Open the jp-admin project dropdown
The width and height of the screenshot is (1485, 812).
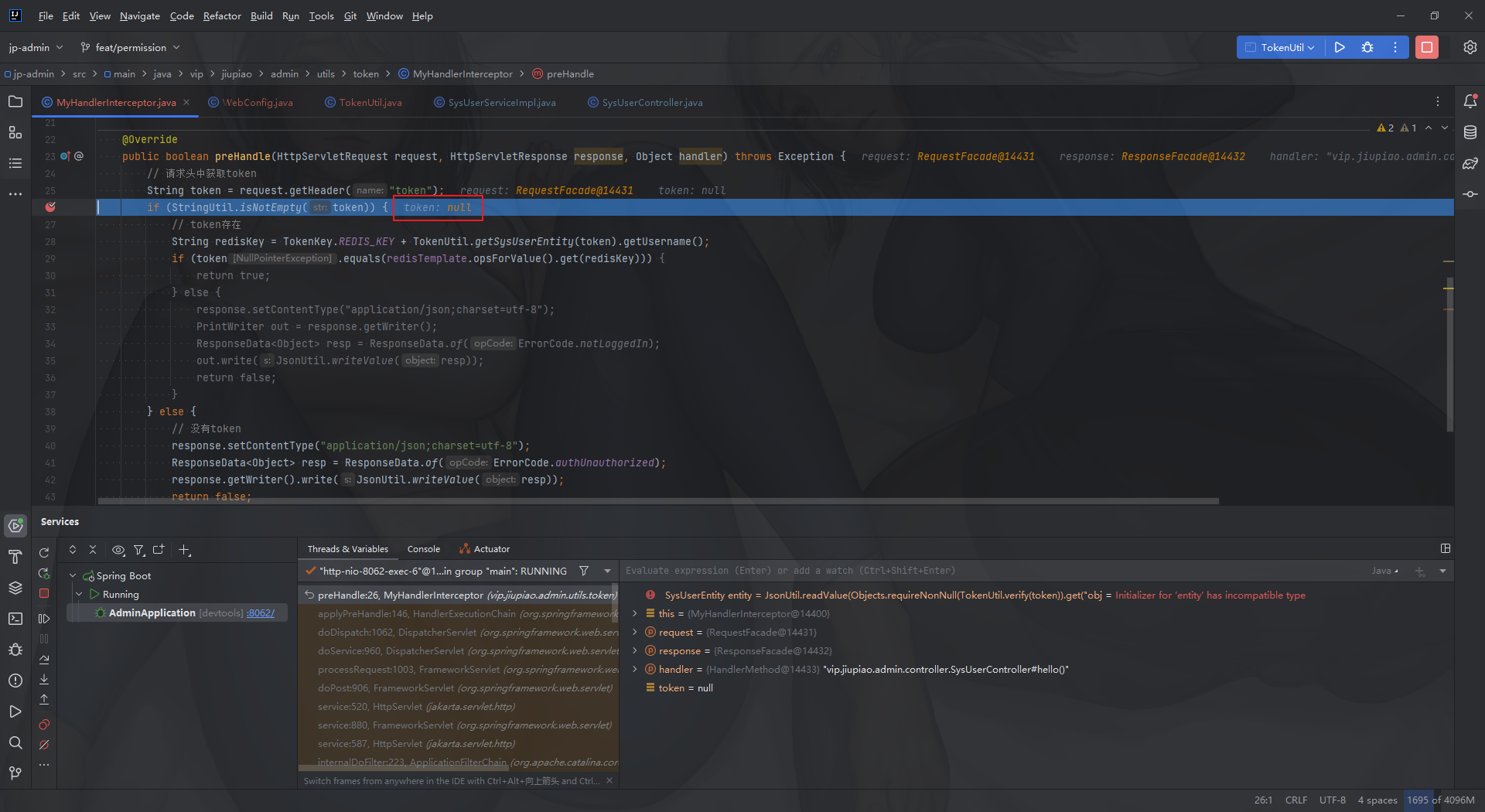pyautogui.click(x=36, y=47)
